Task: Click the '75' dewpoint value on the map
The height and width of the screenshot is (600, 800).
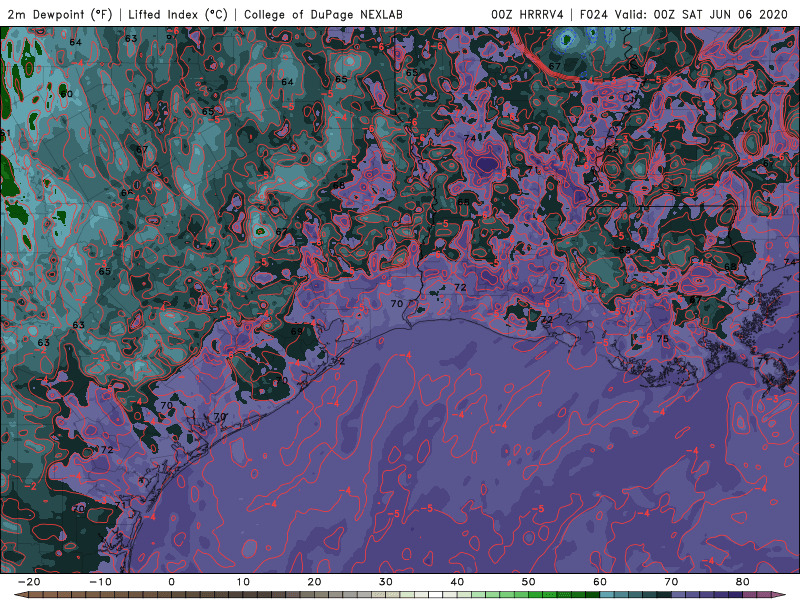Action: click(662, 339)
